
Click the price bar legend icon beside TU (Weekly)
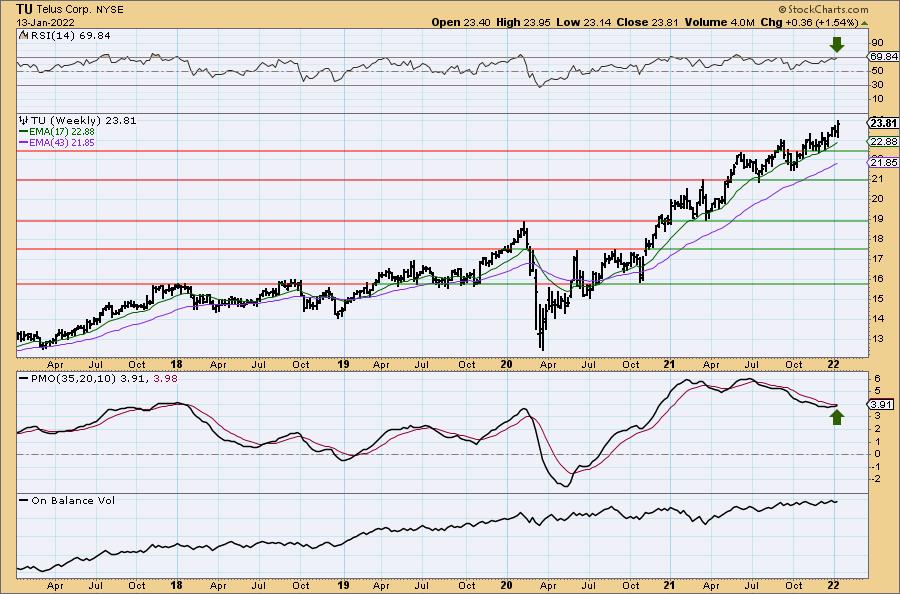pos(24,121)
